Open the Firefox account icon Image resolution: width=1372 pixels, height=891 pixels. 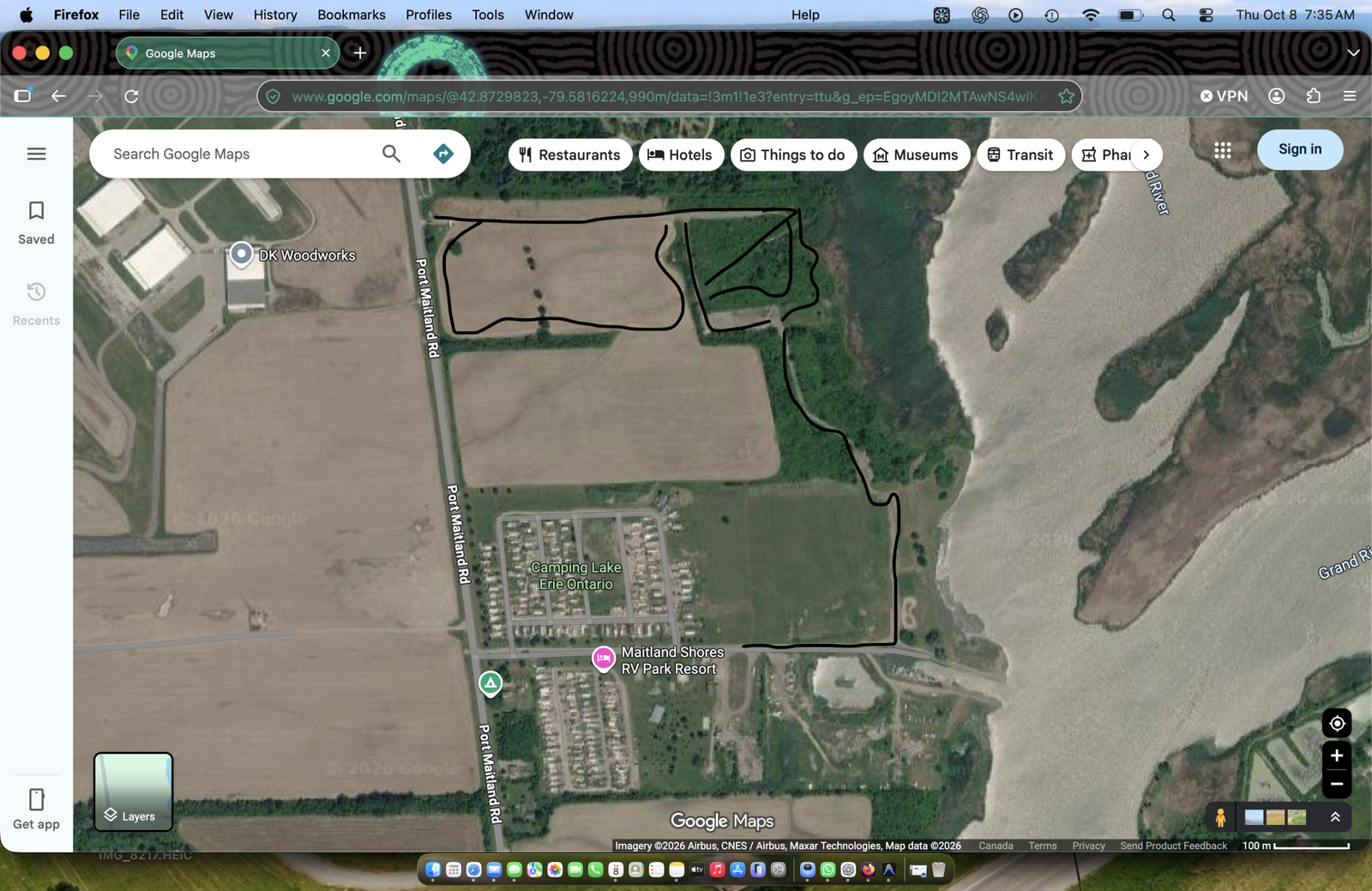click(1276, 96)
